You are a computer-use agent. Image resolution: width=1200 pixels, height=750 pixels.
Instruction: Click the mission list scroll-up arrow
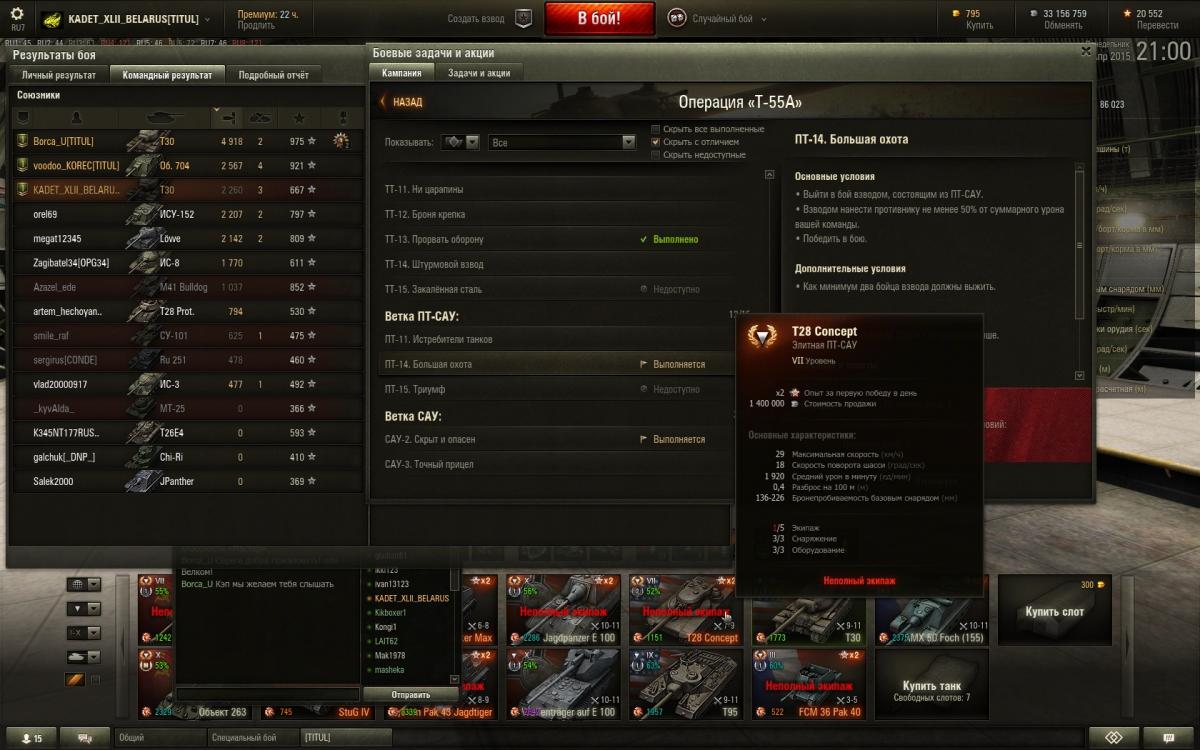[x=769, y=174]
